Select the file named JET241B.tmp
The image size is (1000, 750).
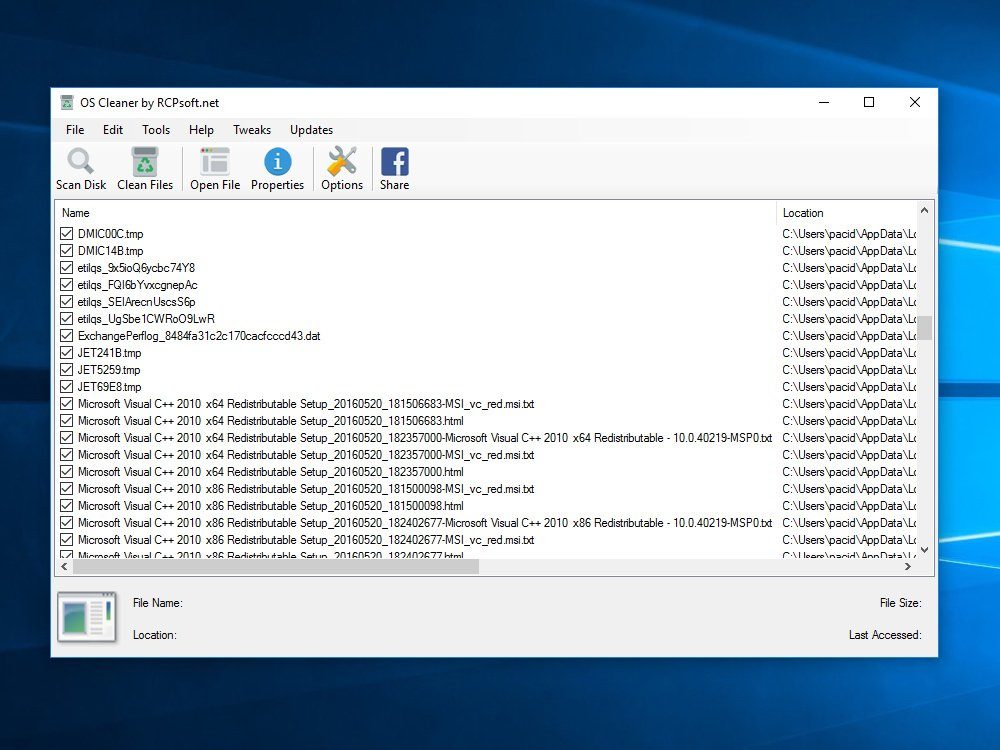[110, 353]
